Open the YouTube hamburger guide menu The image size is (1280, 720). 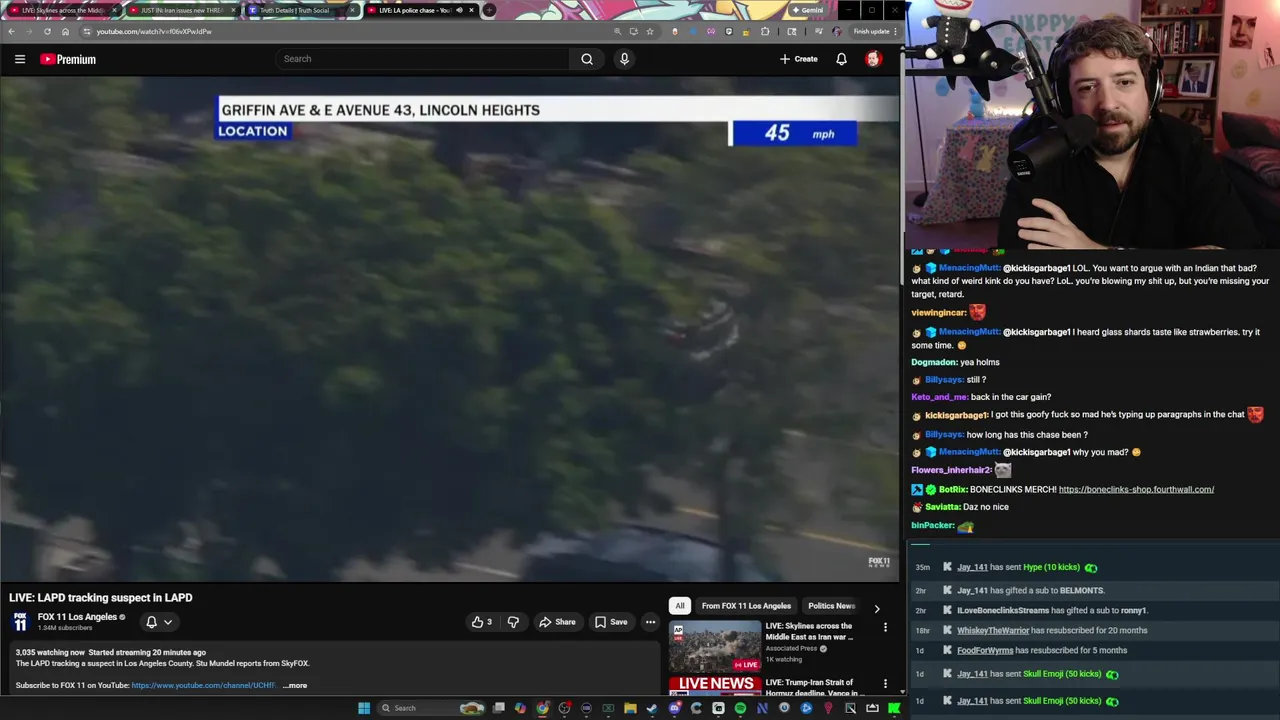tap(20, 59)
